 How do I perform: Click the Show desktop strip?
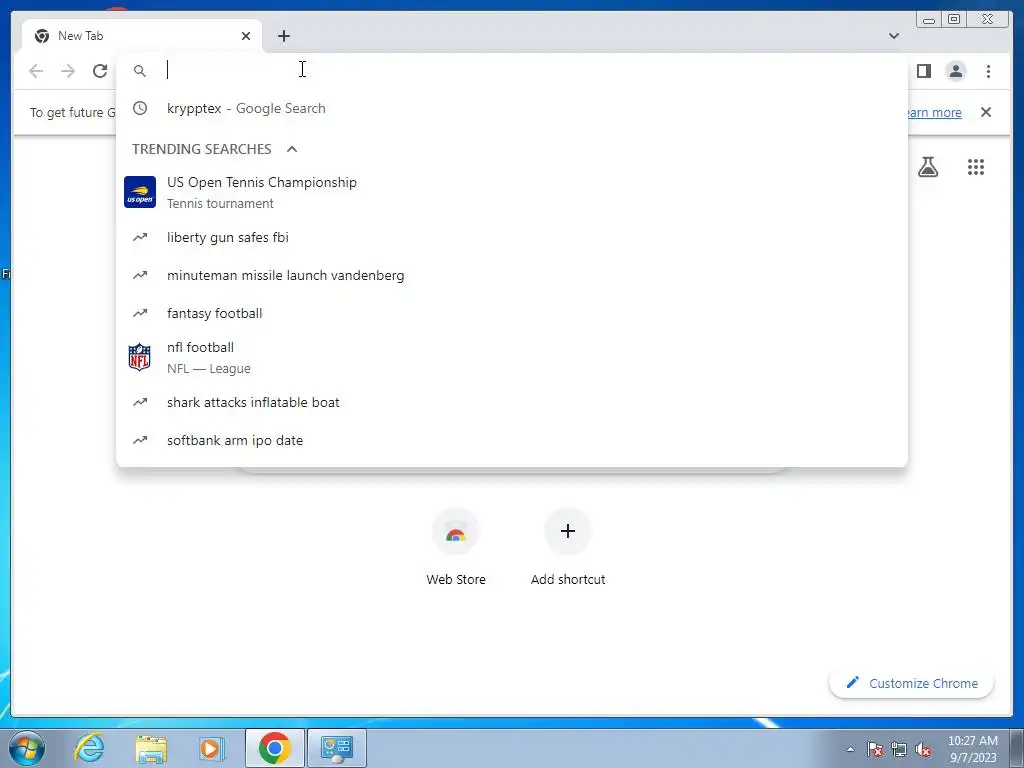tap(1018, 748)
